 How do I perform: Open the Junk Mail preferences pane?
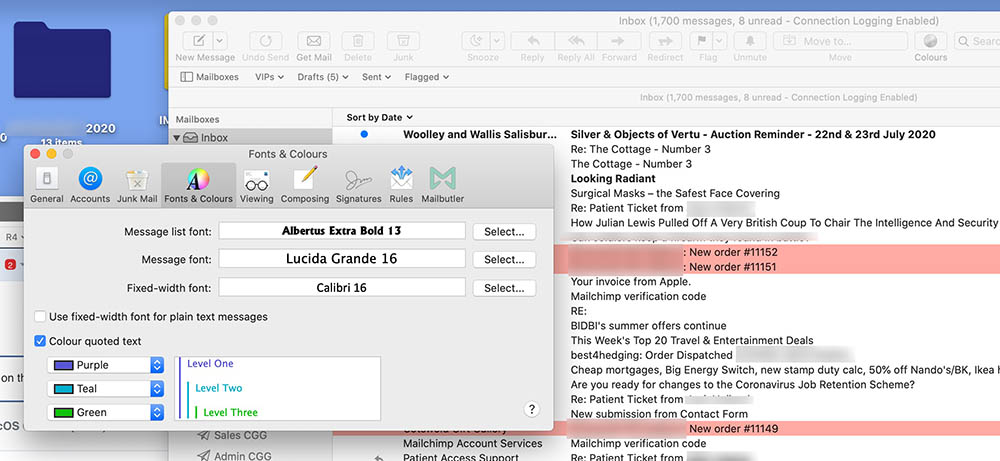(136, 185)
